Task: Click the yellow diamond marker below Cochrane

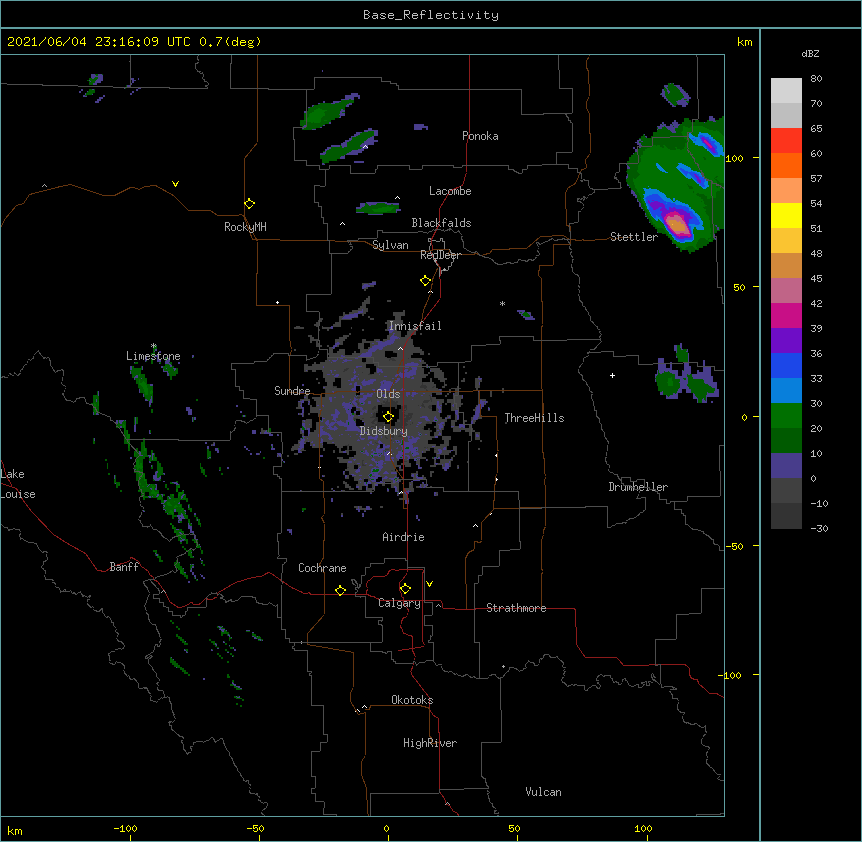Action: [x=340, y=590]
